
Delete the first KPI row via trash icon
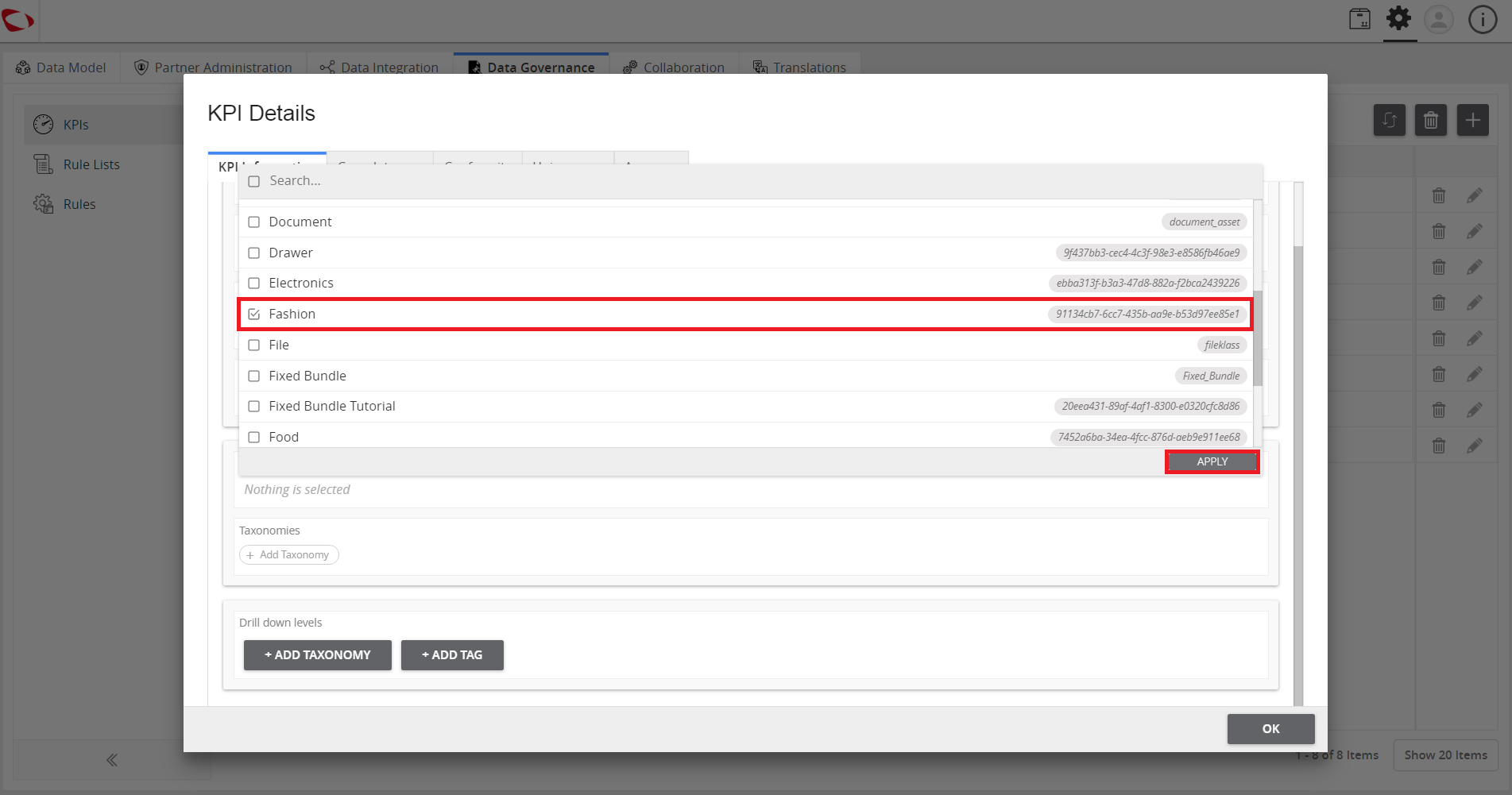coord(1439,195)
